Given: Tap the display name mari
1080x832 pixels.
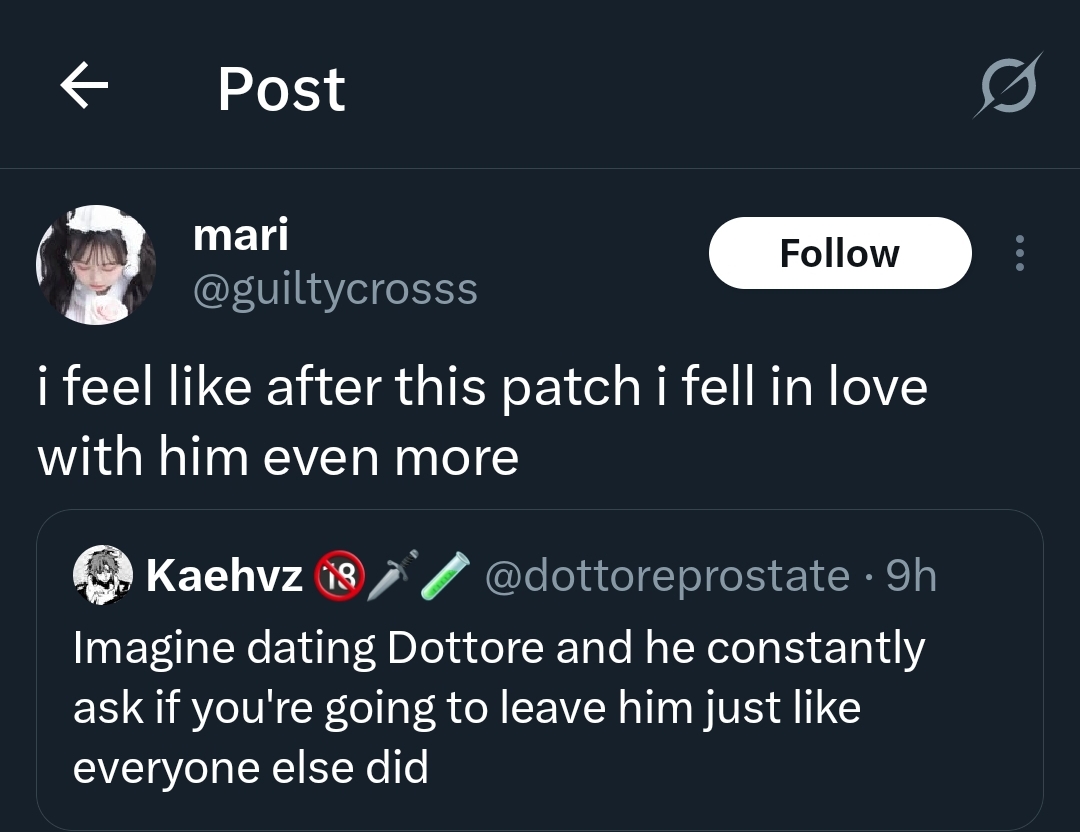Looking at the screenshot, I should pos(240,236).
